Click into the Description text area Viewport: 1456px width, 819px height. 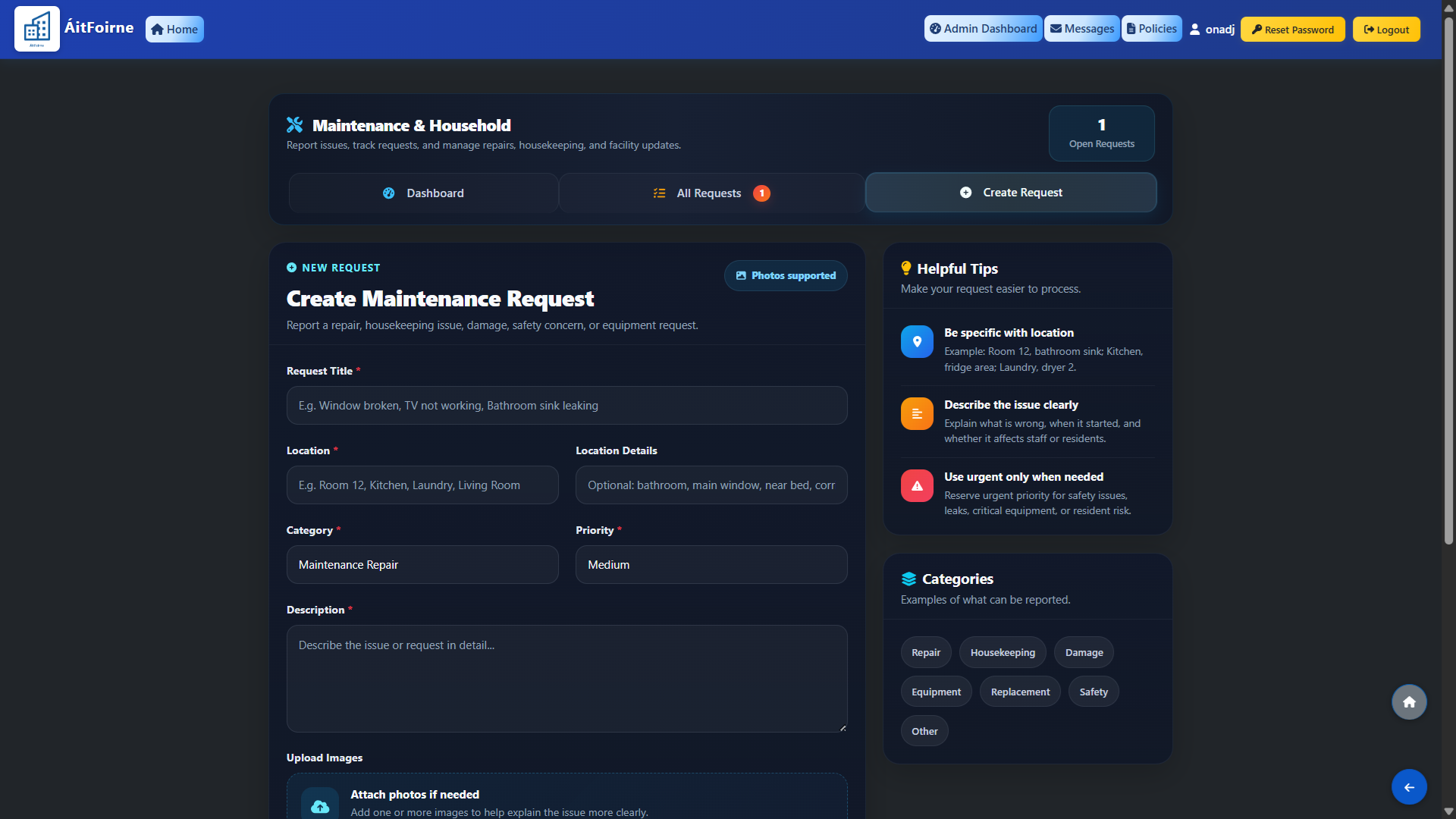coord(566,679)
